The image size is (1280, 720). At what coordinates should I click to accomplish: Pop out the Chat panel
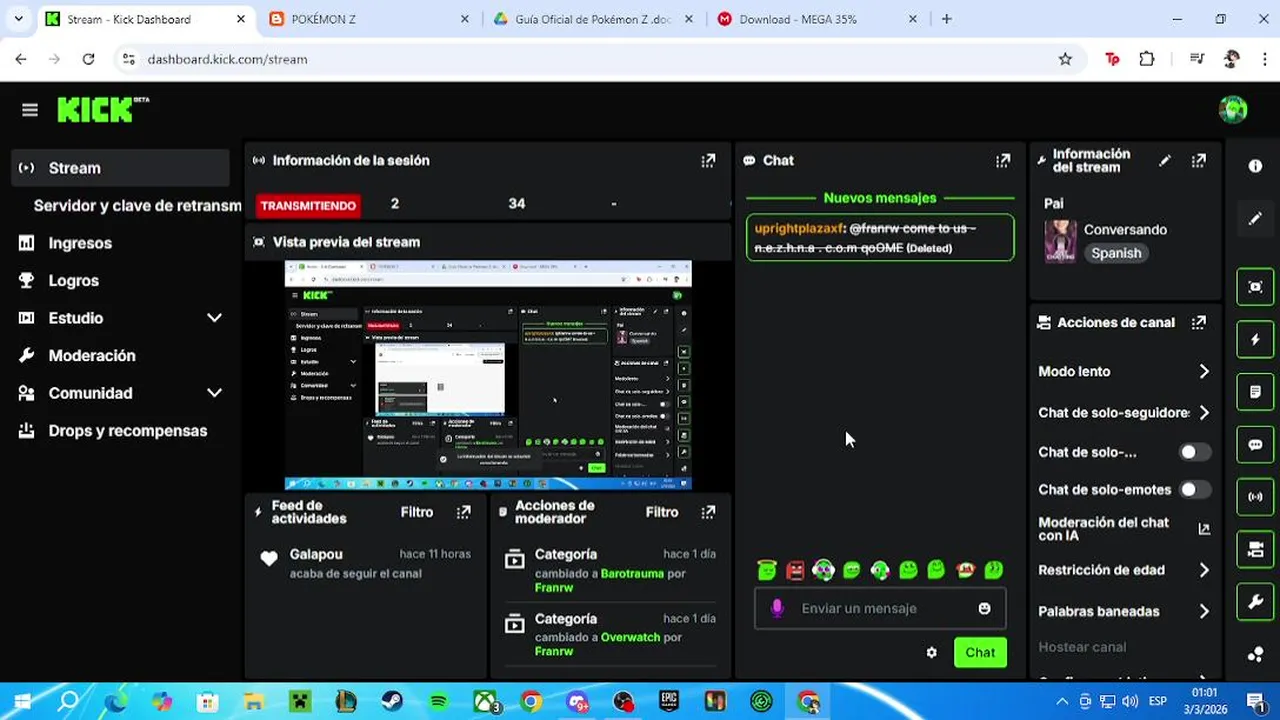pyautogui.click(x=1003, y=160)
